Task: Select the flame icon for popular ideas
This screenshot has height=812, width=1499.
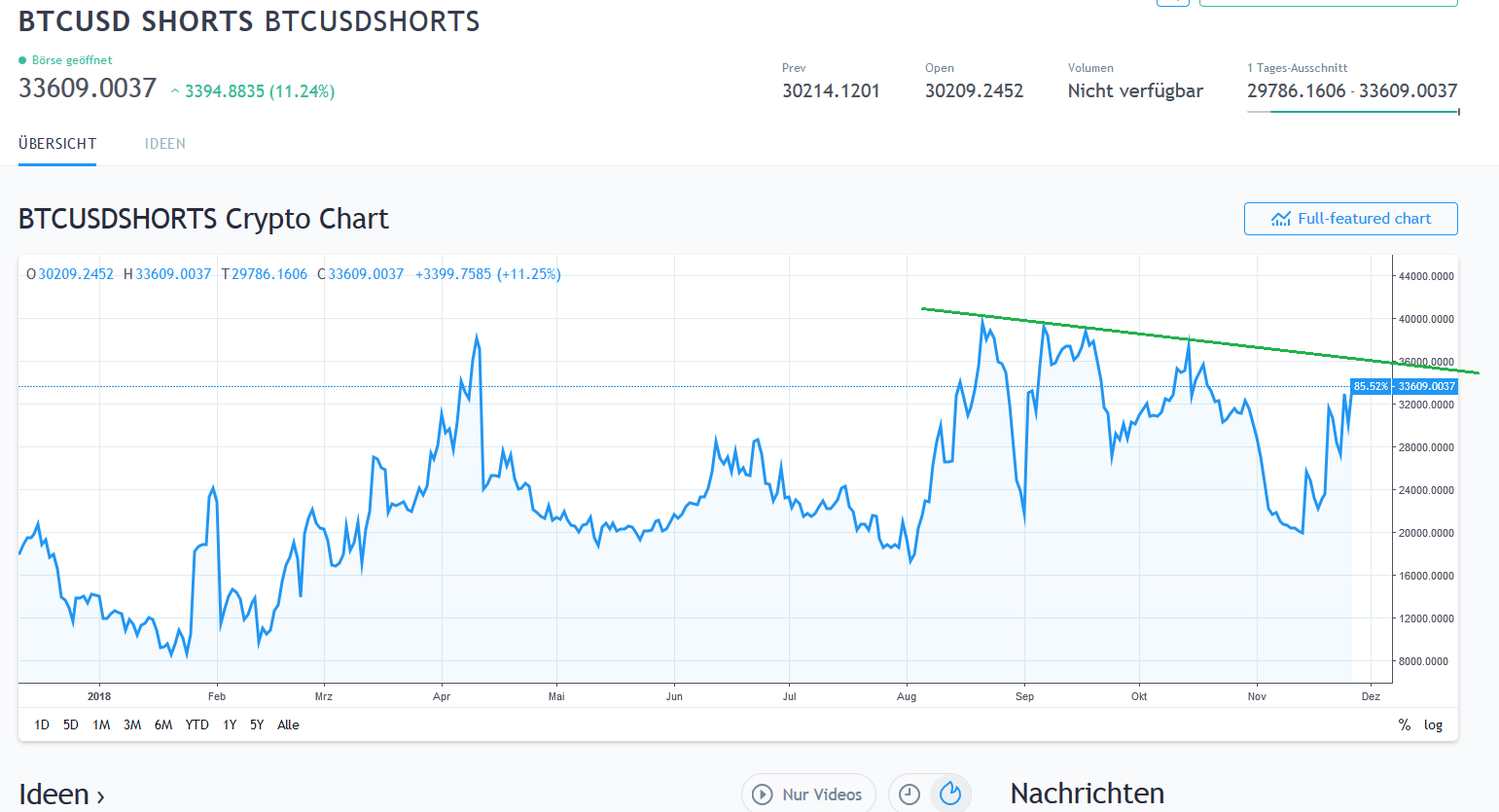Action: coord(950,794)
